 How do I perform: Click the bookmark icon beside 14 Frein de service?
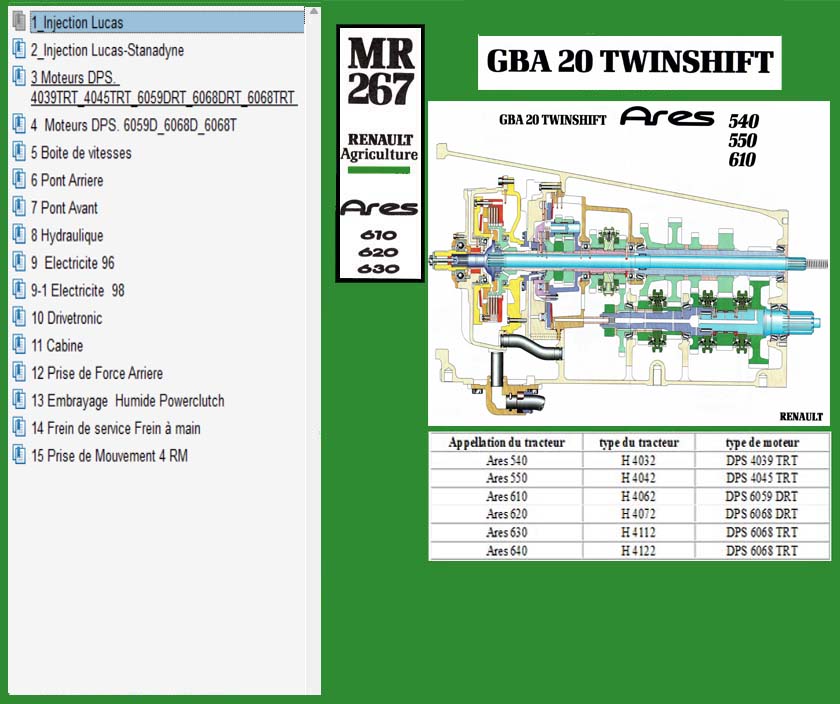(x=19, y=428)
